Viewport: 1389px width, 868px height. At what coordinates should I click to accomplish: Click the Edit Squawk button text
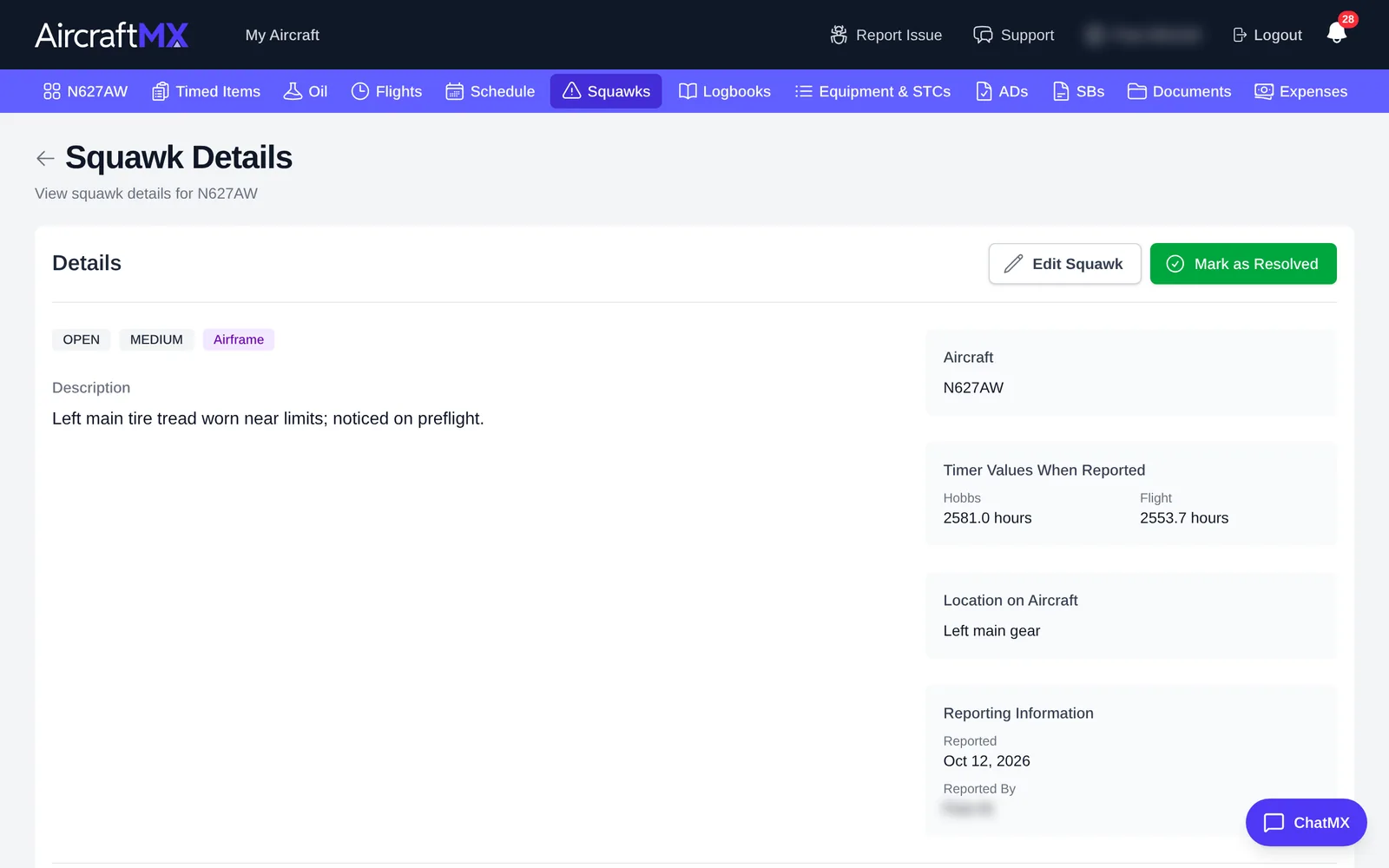tap(1077, 264)
